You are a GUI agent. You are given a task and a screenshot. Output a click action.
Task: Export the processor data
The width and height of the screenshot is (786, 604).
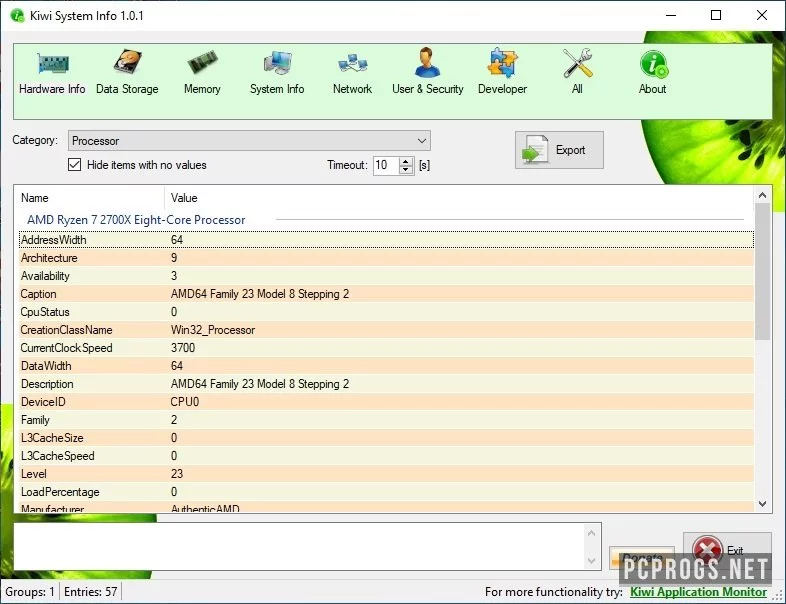[559, 150]
